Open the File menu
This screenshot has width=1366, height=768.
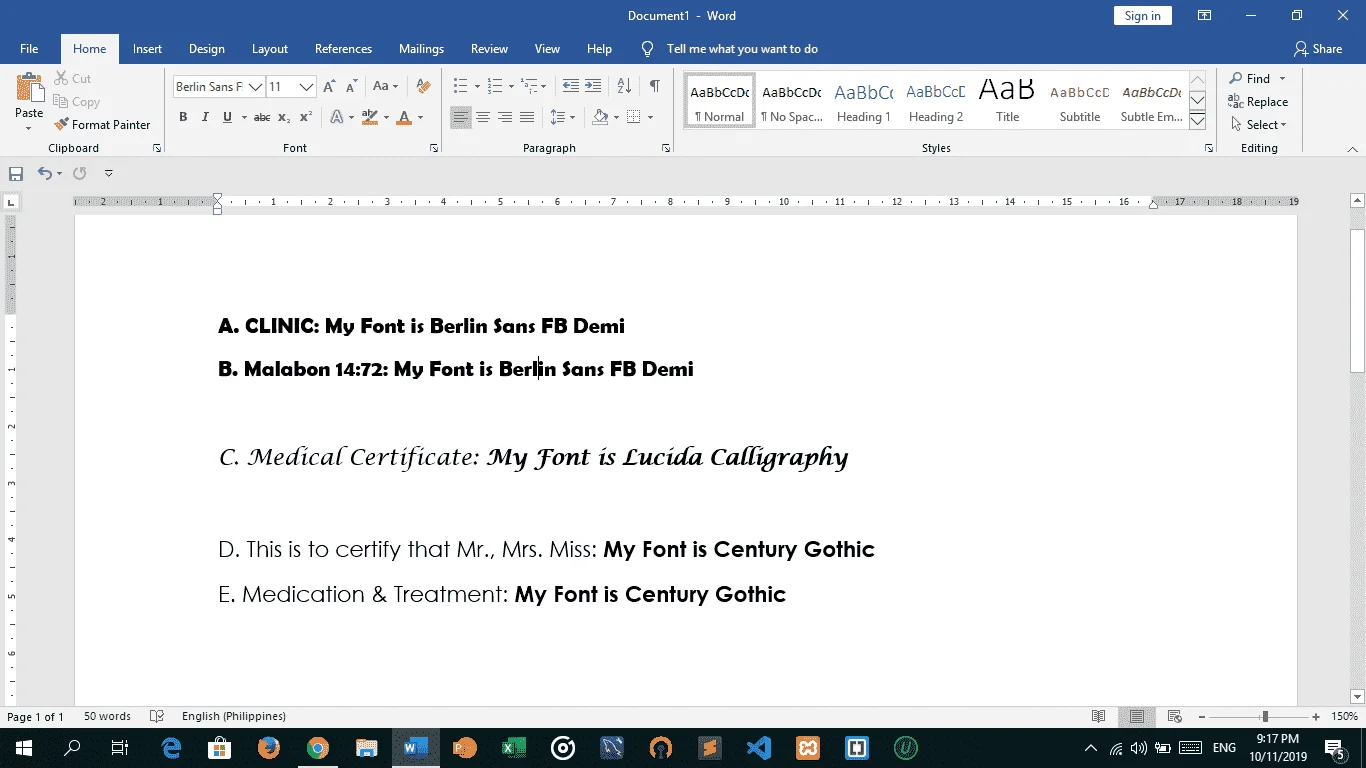[29, 49]
